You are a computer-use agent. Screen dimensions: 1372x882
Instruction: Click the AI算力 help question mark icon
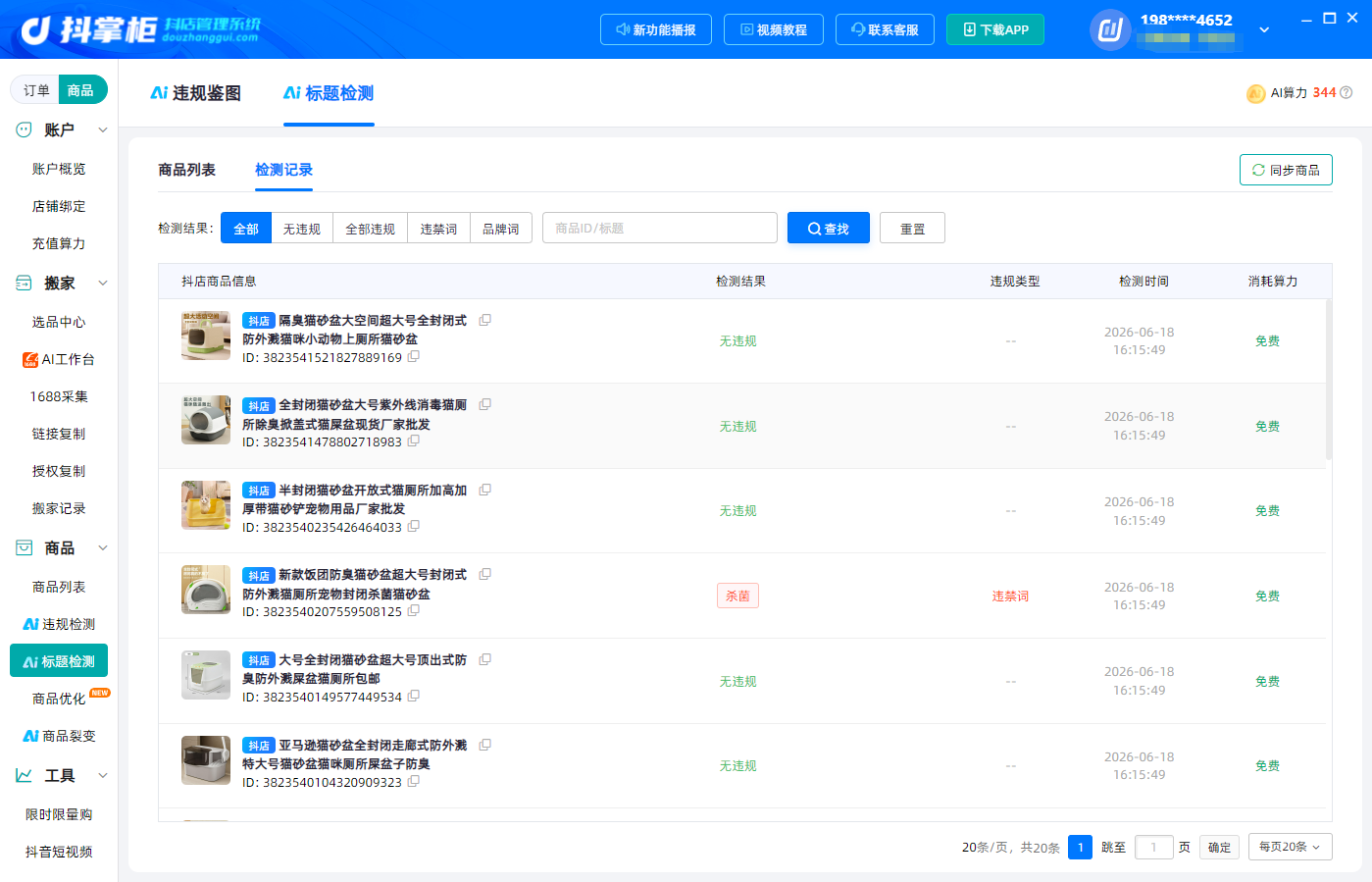(x=1347, y=92)
